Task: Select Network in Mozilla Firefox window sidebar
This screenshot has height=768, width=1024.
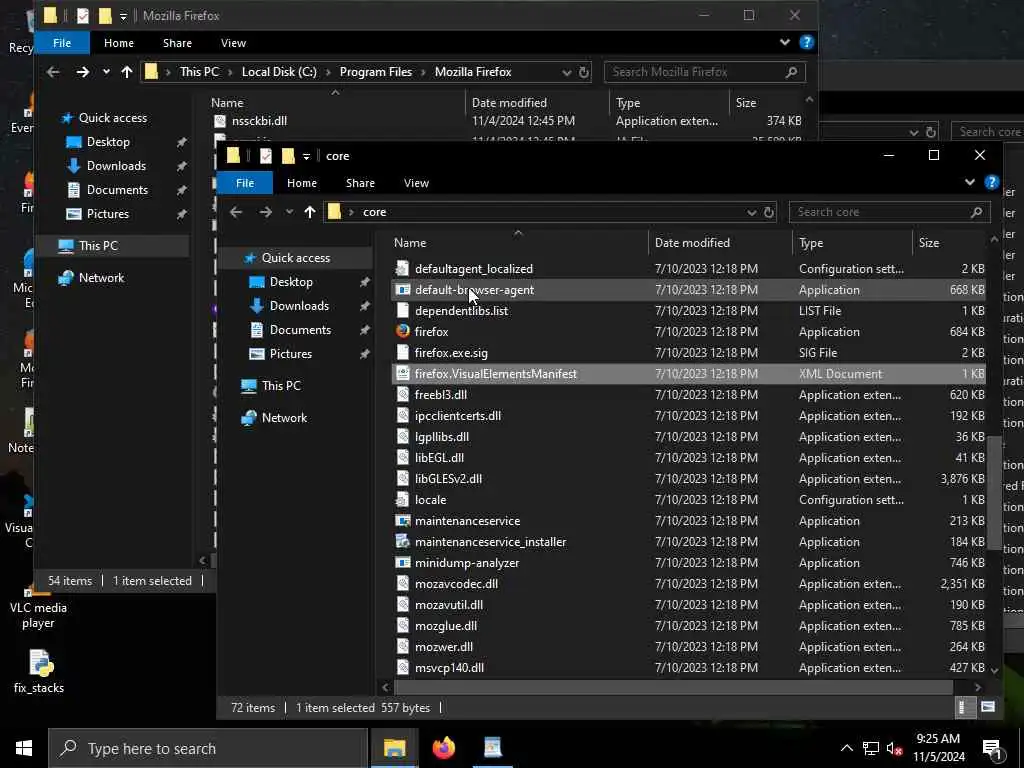Action: [101, 278]
